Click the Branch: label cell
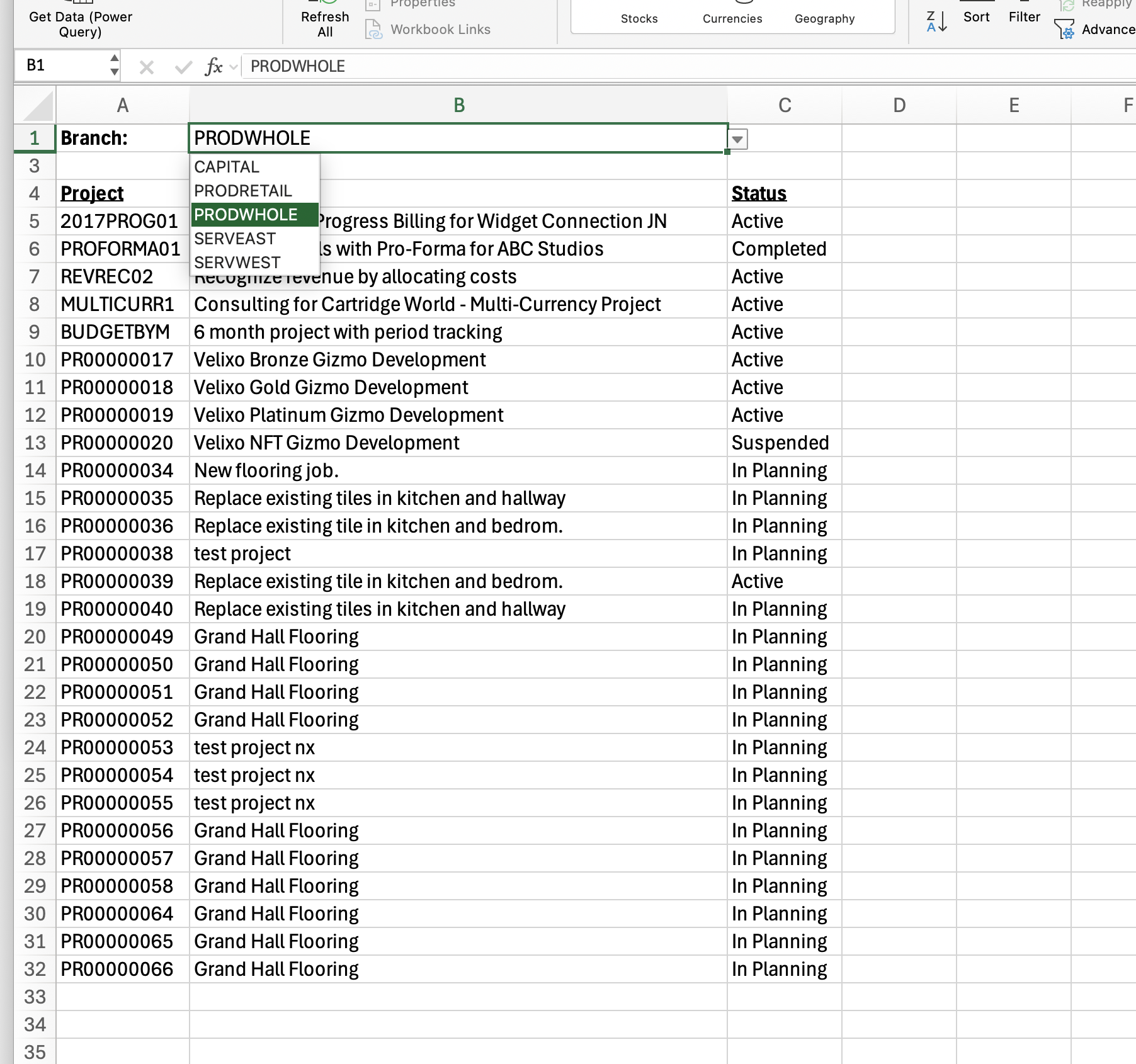The height and width of the screenshot is (1064, 1136). (123, 138)
